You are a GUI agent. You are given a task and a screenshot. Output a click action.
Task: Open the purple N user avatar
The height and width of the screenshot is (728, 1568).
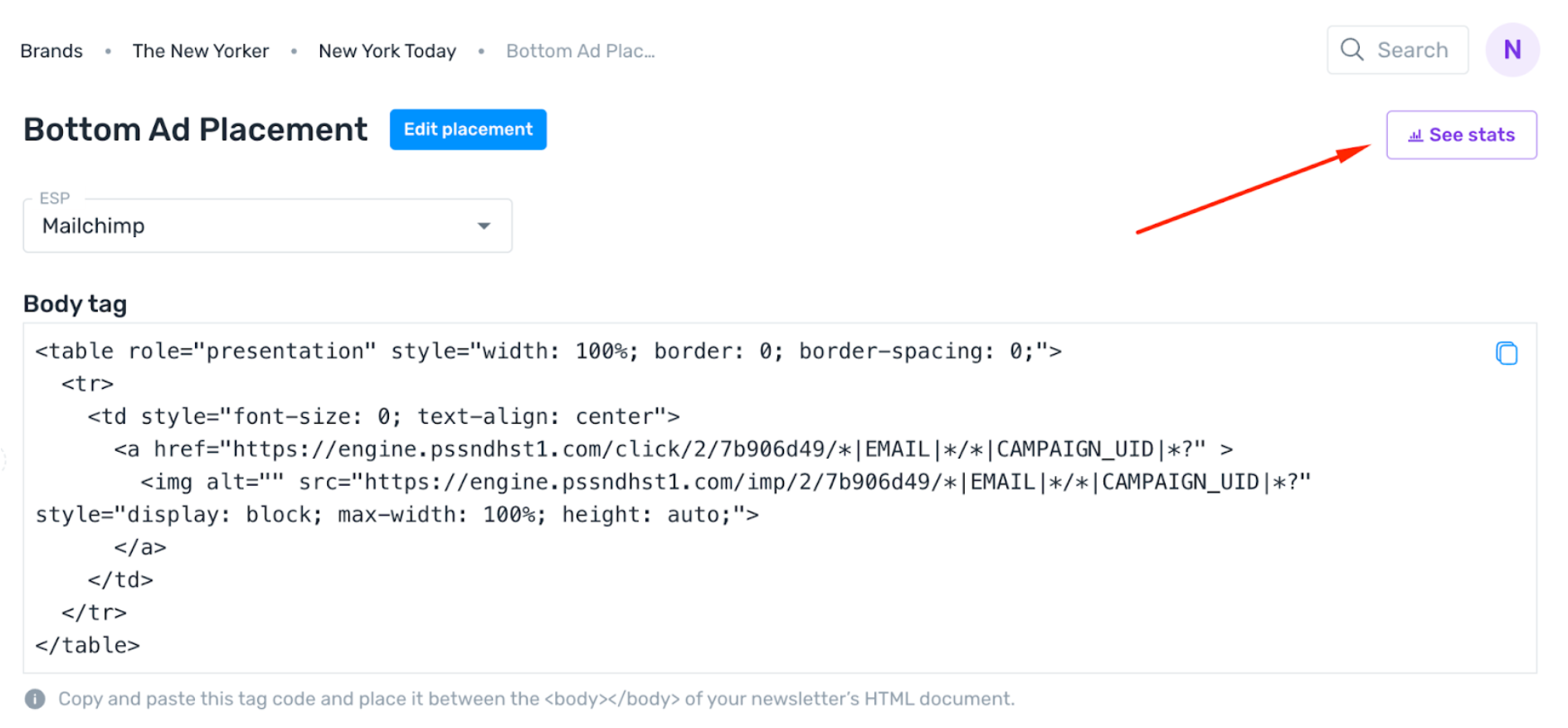coord(1512,50)
